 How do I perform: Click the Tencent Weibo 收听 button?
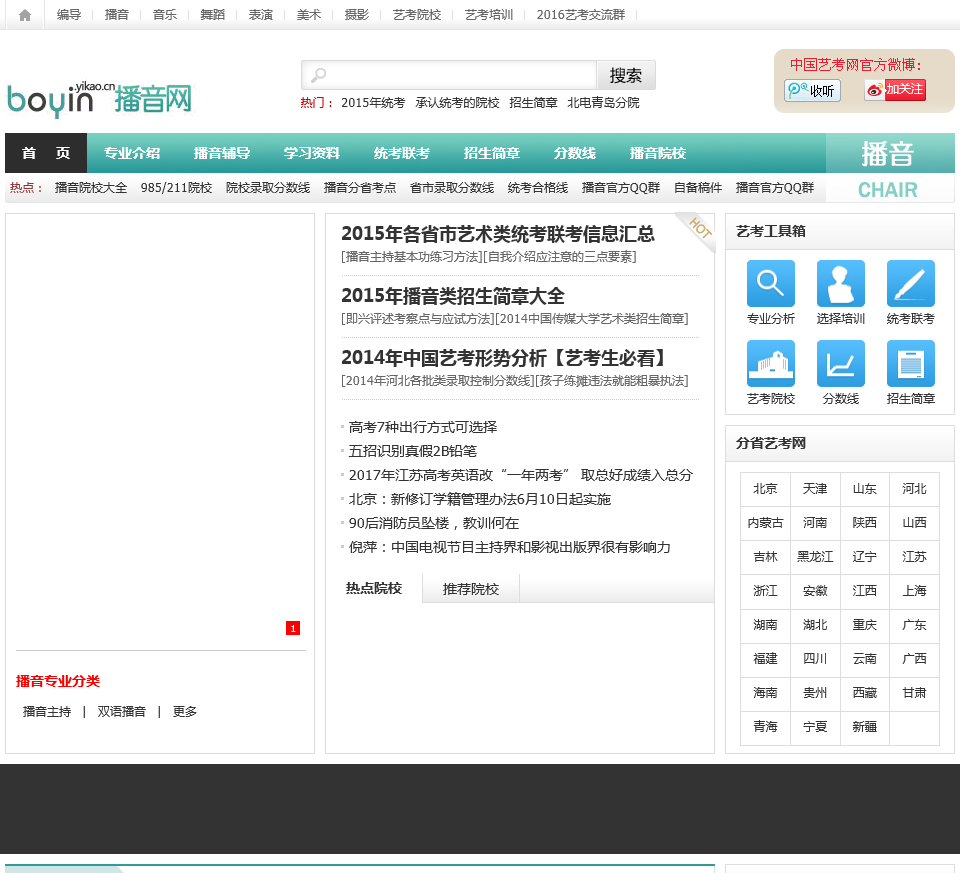click(x=812, y=91)
